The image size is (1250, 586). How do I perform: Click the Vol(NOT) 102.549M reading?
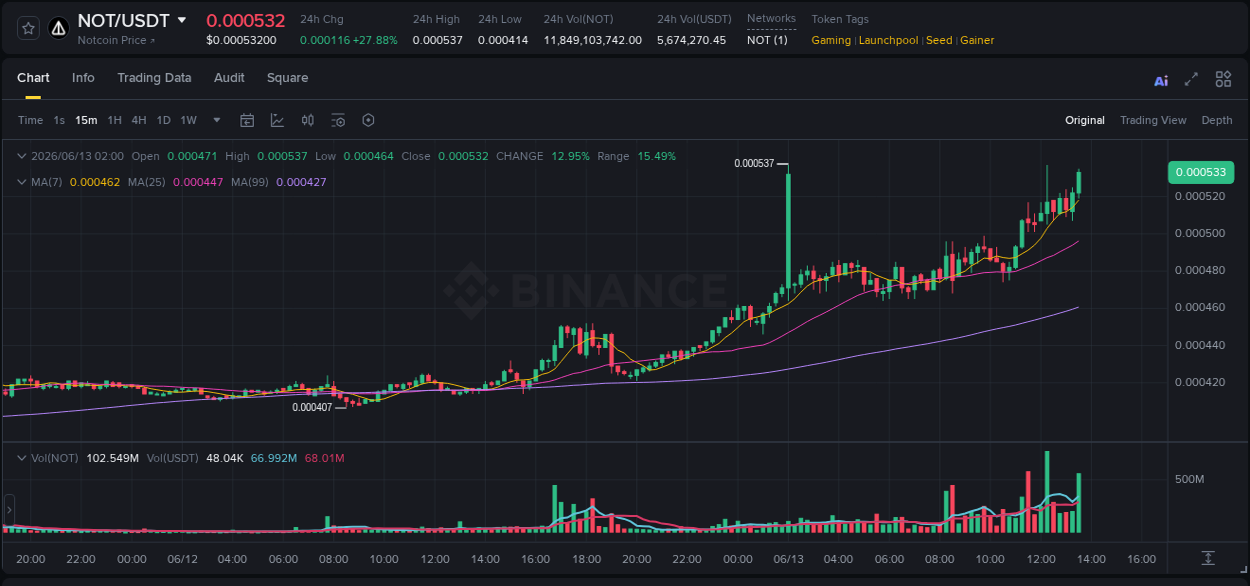pos(112,458)
